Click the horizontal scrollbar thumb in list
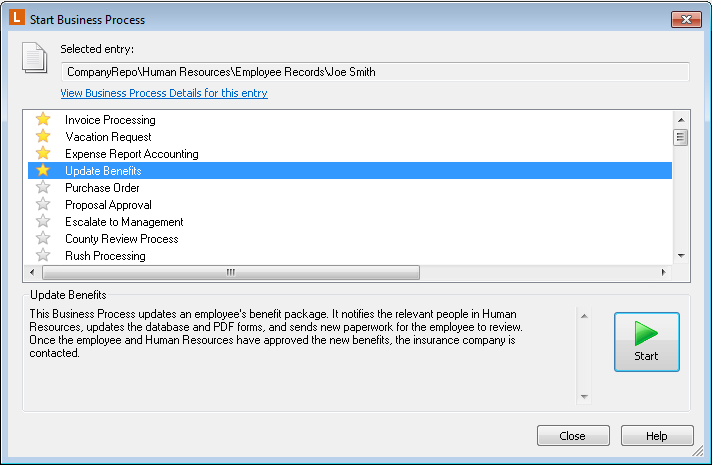The image size is (712, 465). coord(230,272)
